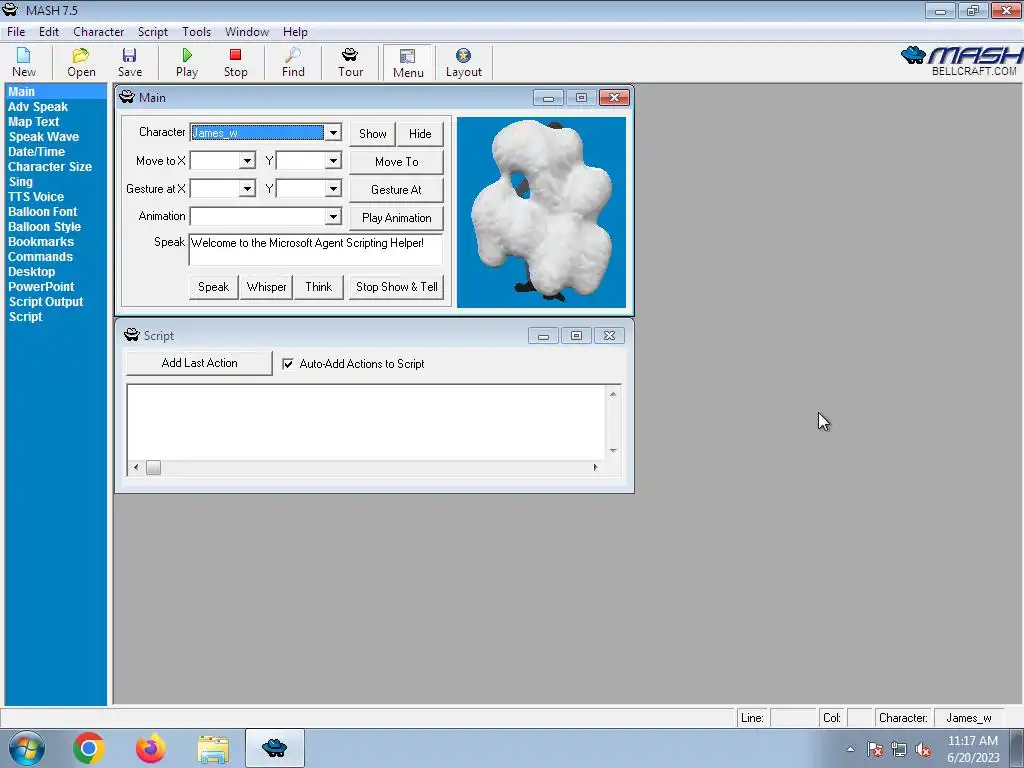1024x768 pixels.
Task: Stop the script with the red Stop icon
Action: (x=235, y=63)
